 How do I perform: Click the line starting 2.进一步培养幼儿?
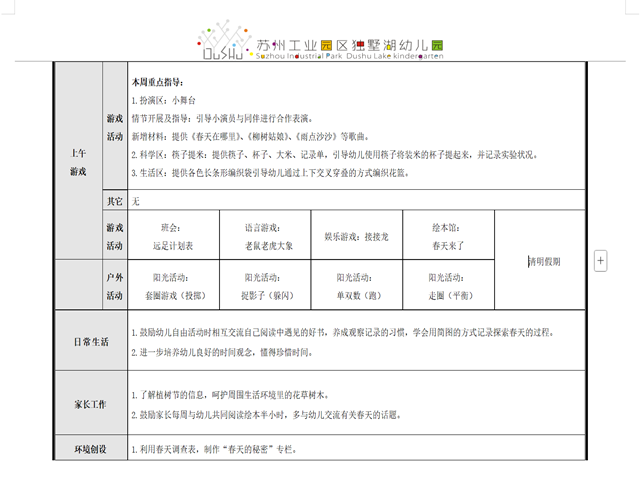point(222,352)
